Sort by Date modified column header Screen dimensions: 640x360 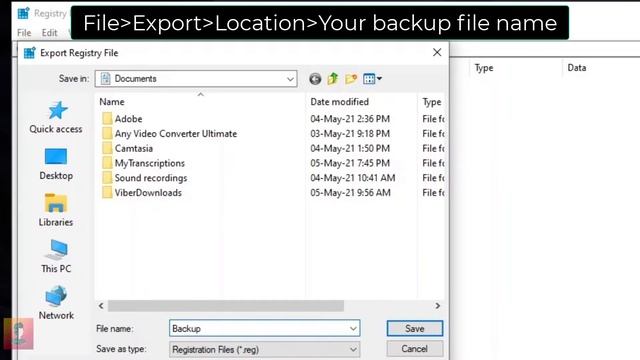coord(339,102)
